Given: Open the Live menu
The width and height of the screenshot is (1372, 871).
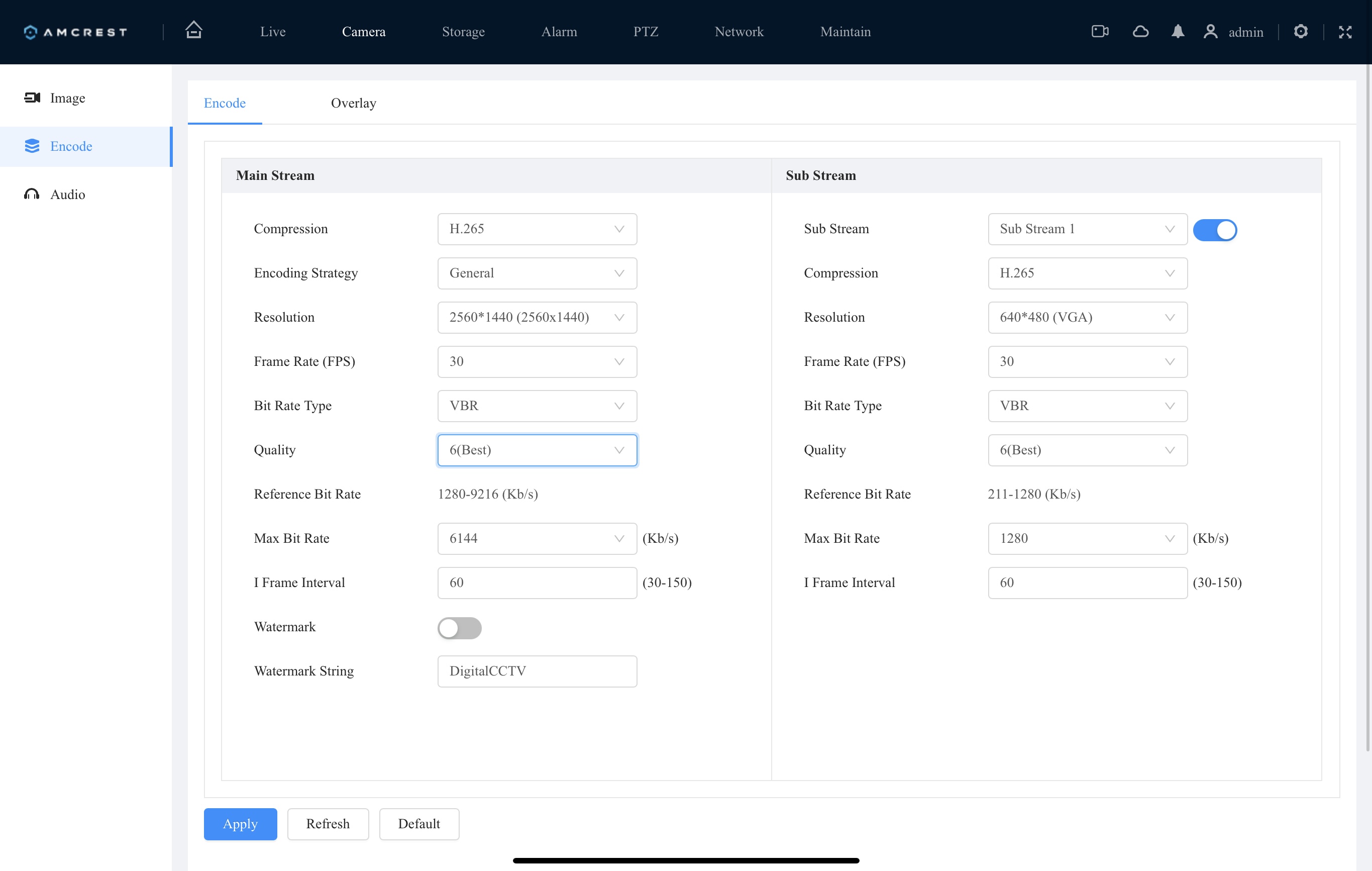Looking at the screenshot, I should [273, 32].
